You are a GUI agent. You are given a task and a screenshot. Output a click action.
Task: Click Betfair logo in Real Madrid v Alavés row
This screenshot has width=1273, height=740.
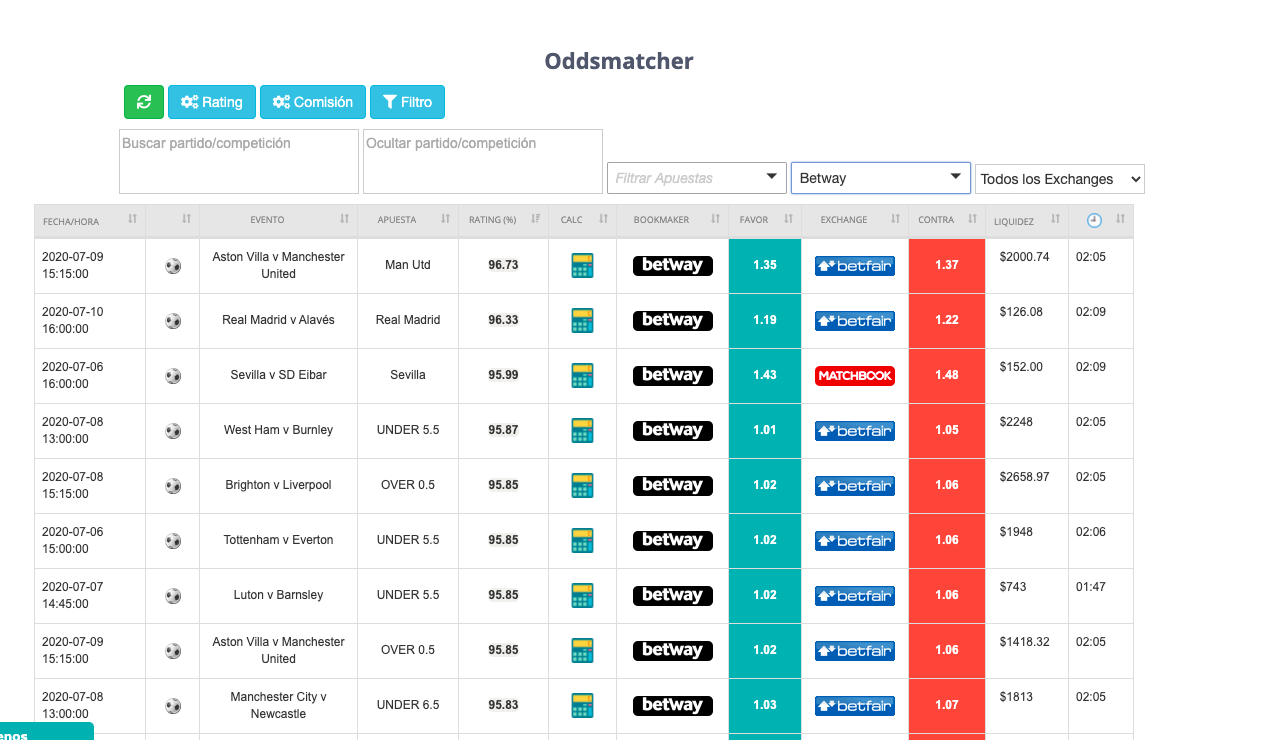[855, 321]
